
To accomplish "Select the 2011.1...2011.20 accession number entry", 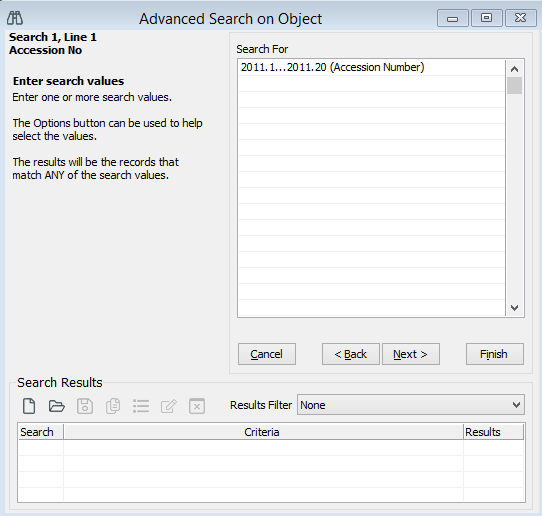I will click(372, 67).
